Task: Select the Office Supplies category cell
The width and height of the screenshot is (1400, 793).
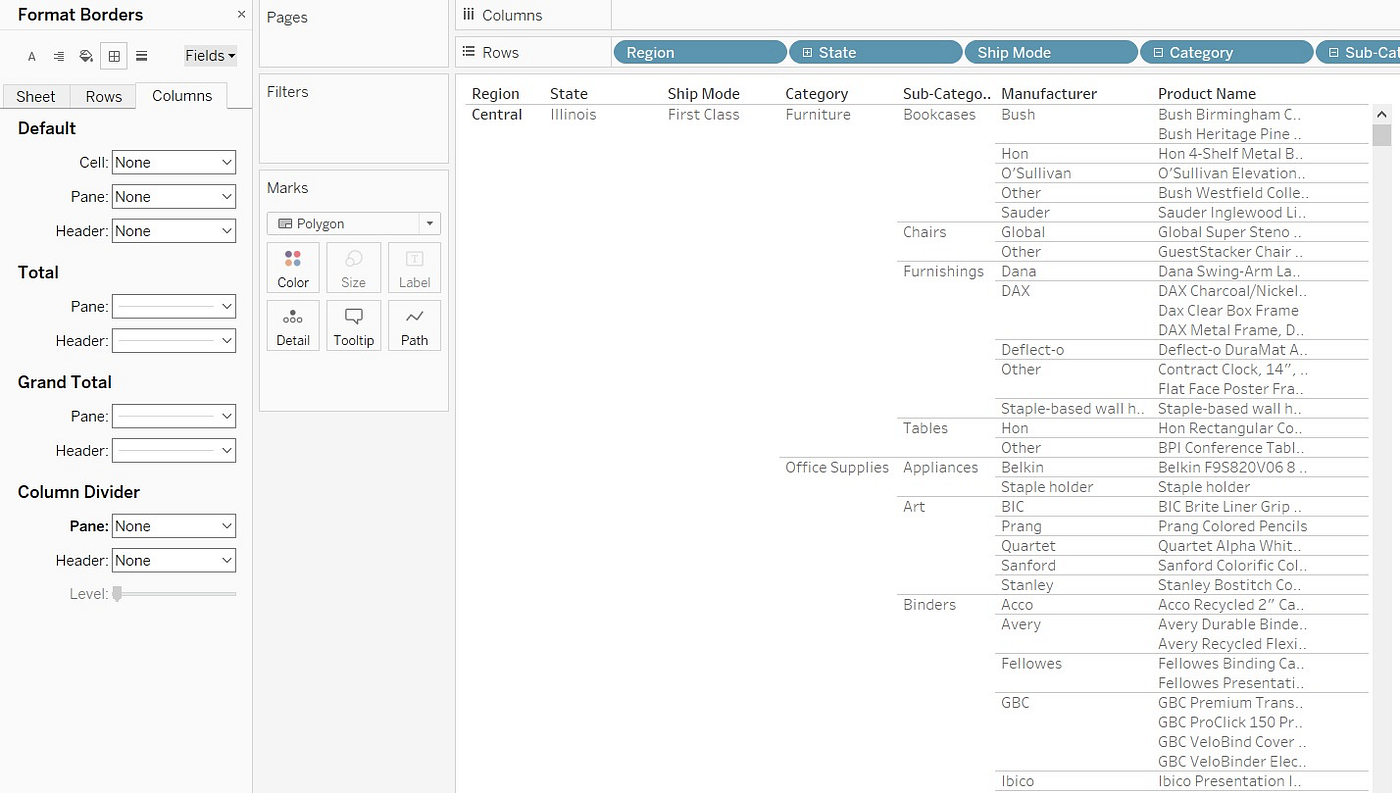Action: 837,467
